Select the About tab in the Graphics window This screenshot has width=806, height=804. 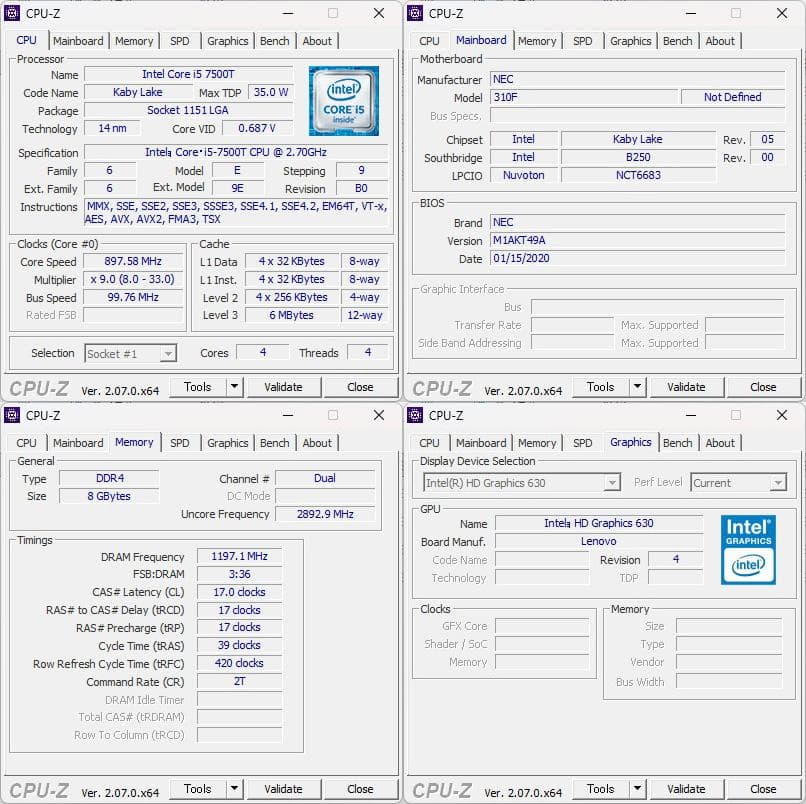click(x=720, y=443)
